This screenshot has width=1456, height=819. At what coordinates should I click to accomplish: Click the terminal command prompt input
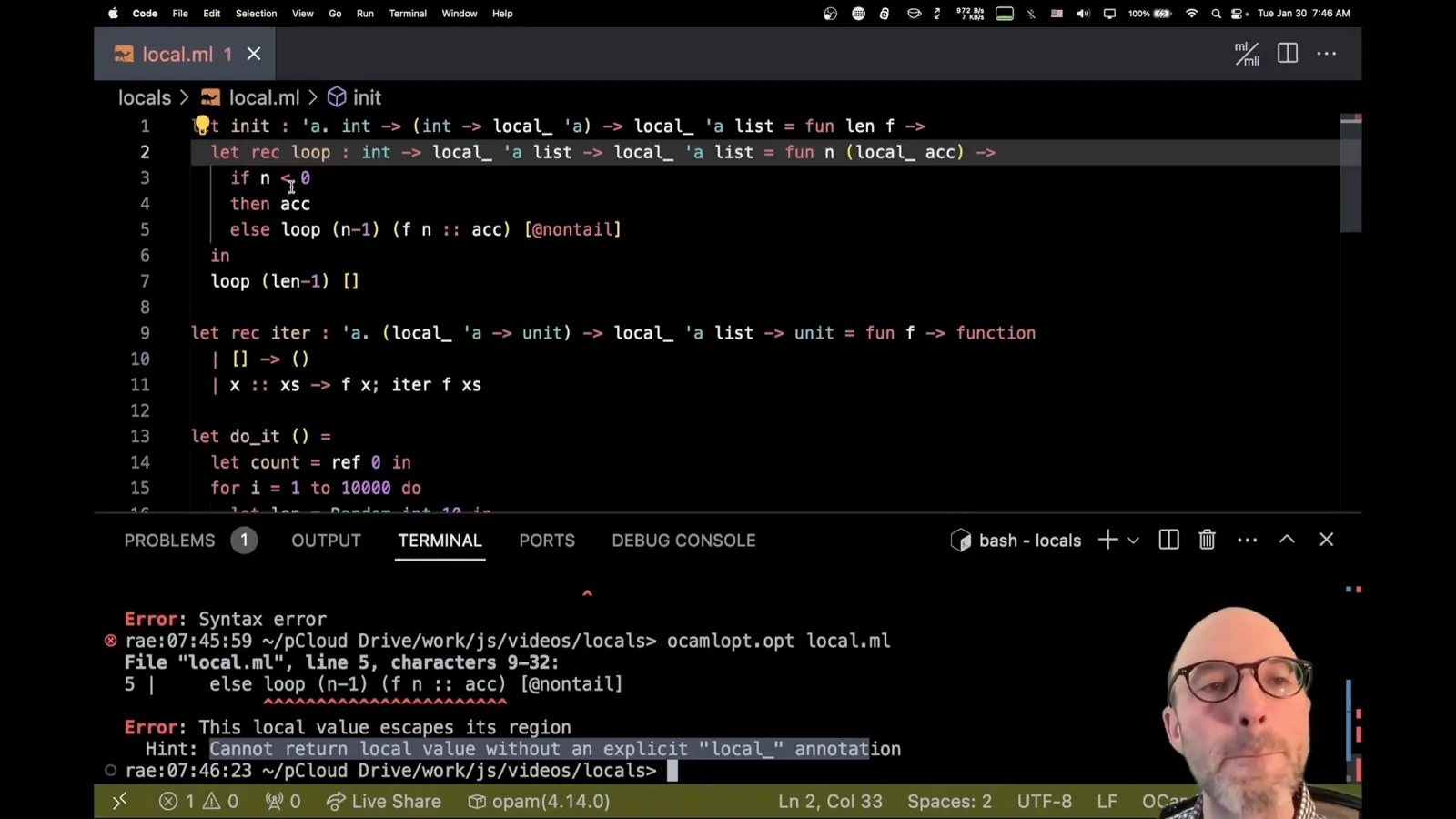click(x=672, y=771)
